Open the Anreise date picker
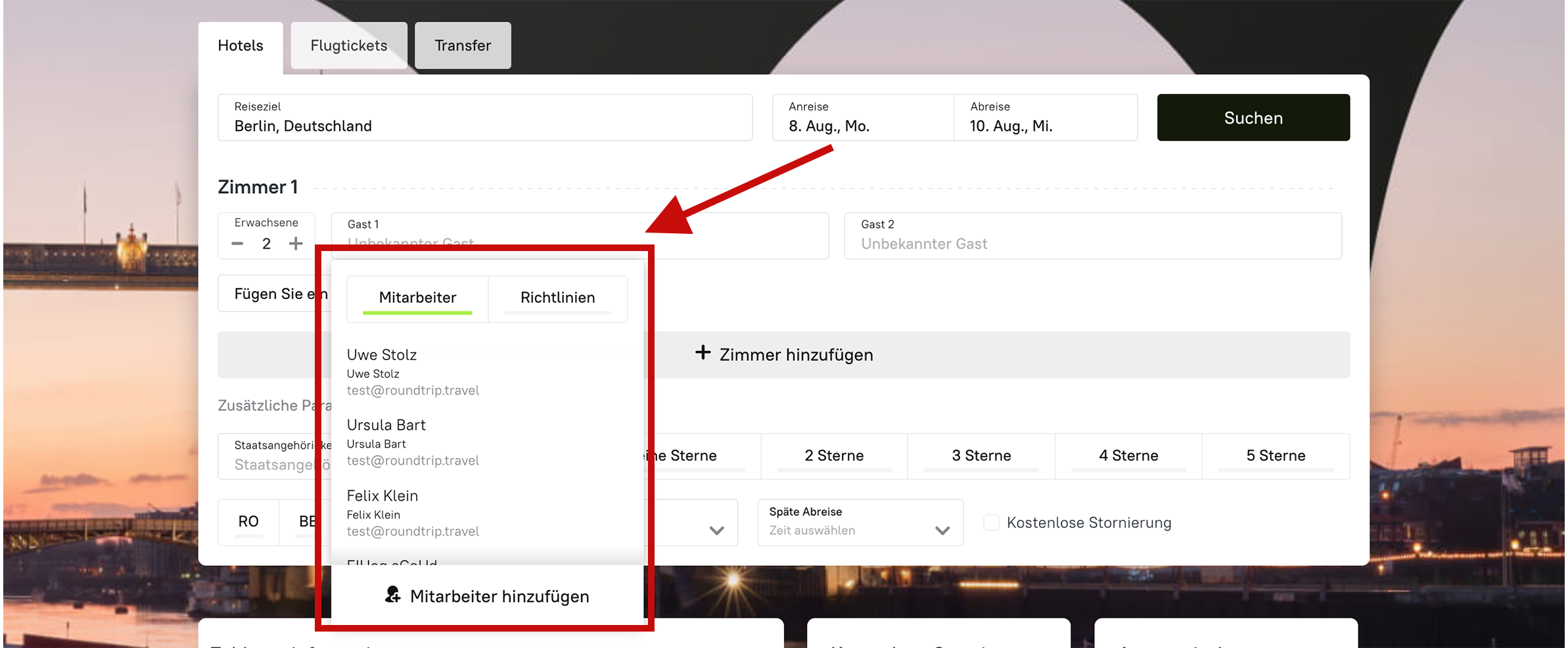This screenshot has width=1568, height=648. click(x=862, y=118)
